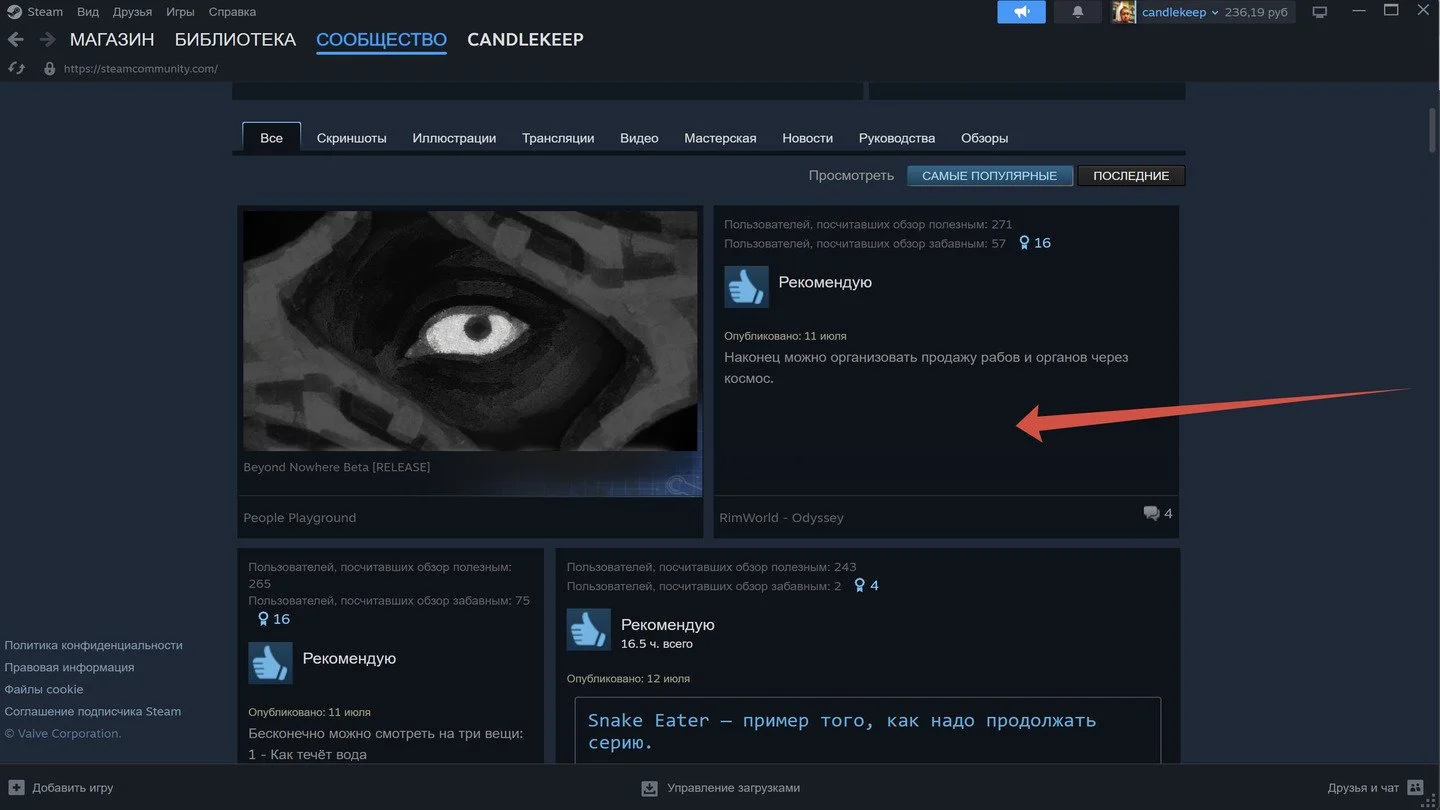Viewport: 1440px width, 810px height.
Task: Switch to the Обзоры tab
Action: [x=984, y=138]
